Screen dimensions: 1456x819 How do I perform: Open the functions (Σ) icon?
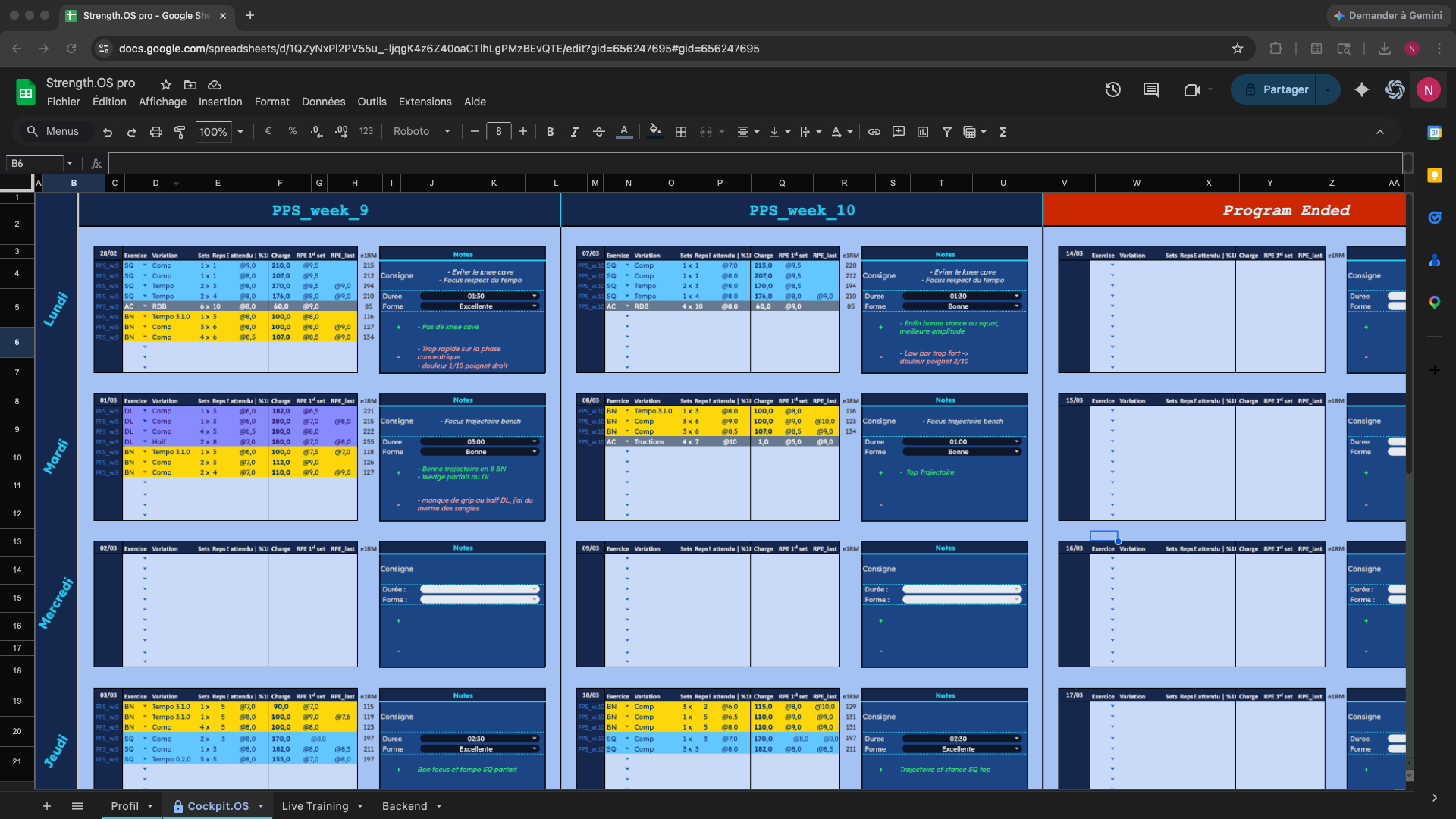1003,131
